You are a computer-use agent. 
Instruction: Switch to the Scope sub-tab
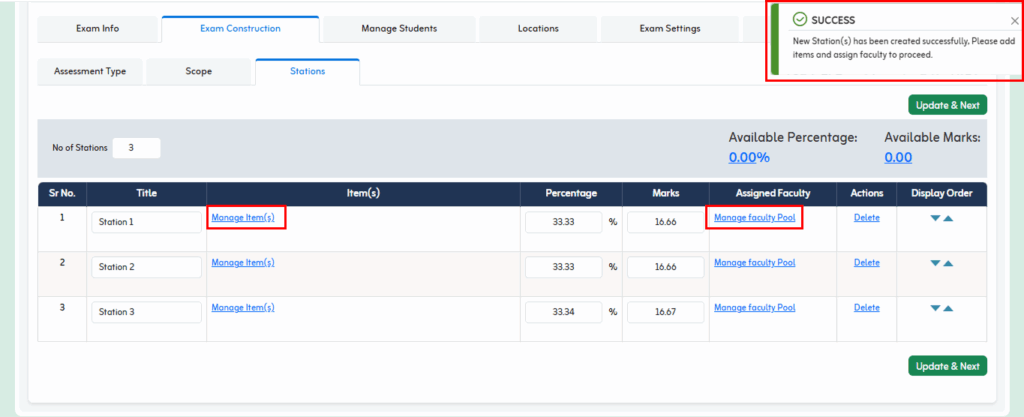(198, 71)
